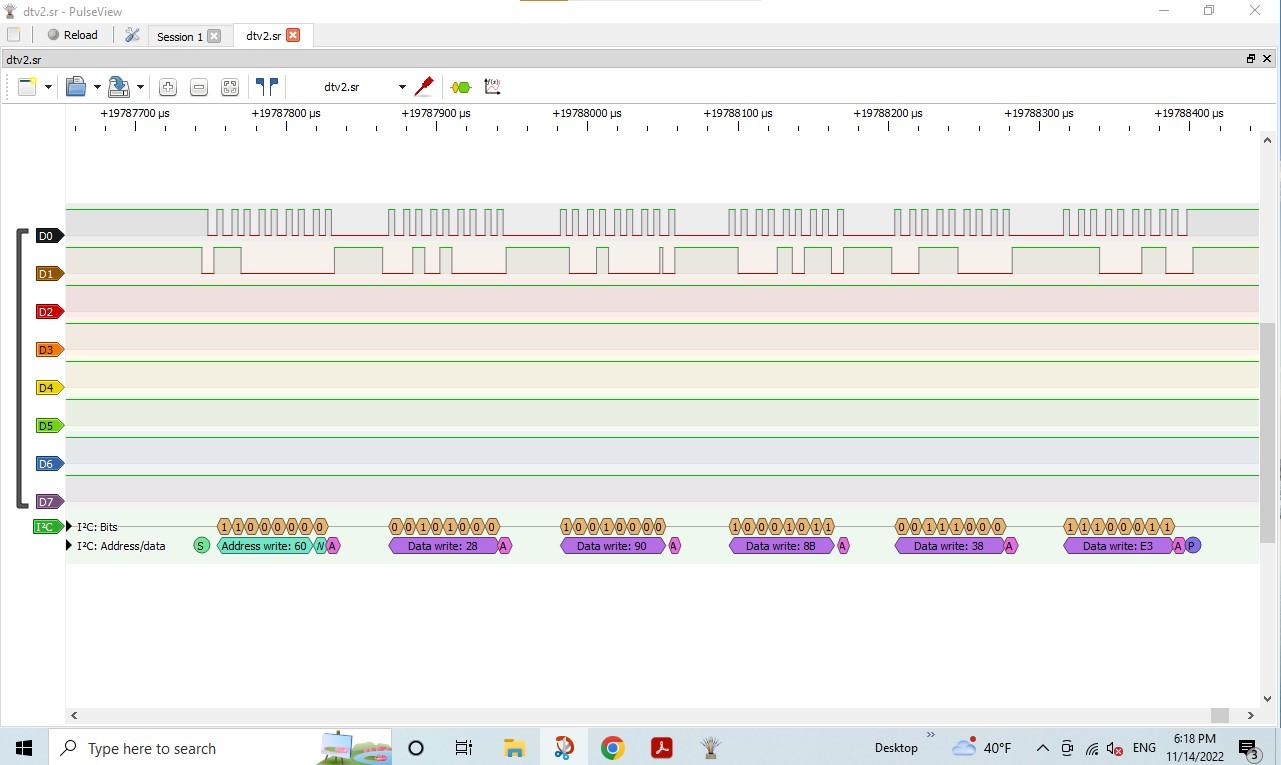The image size is (1281, 765).
Task: Toggle the show cursors button
Action: (x=267, y=87)
